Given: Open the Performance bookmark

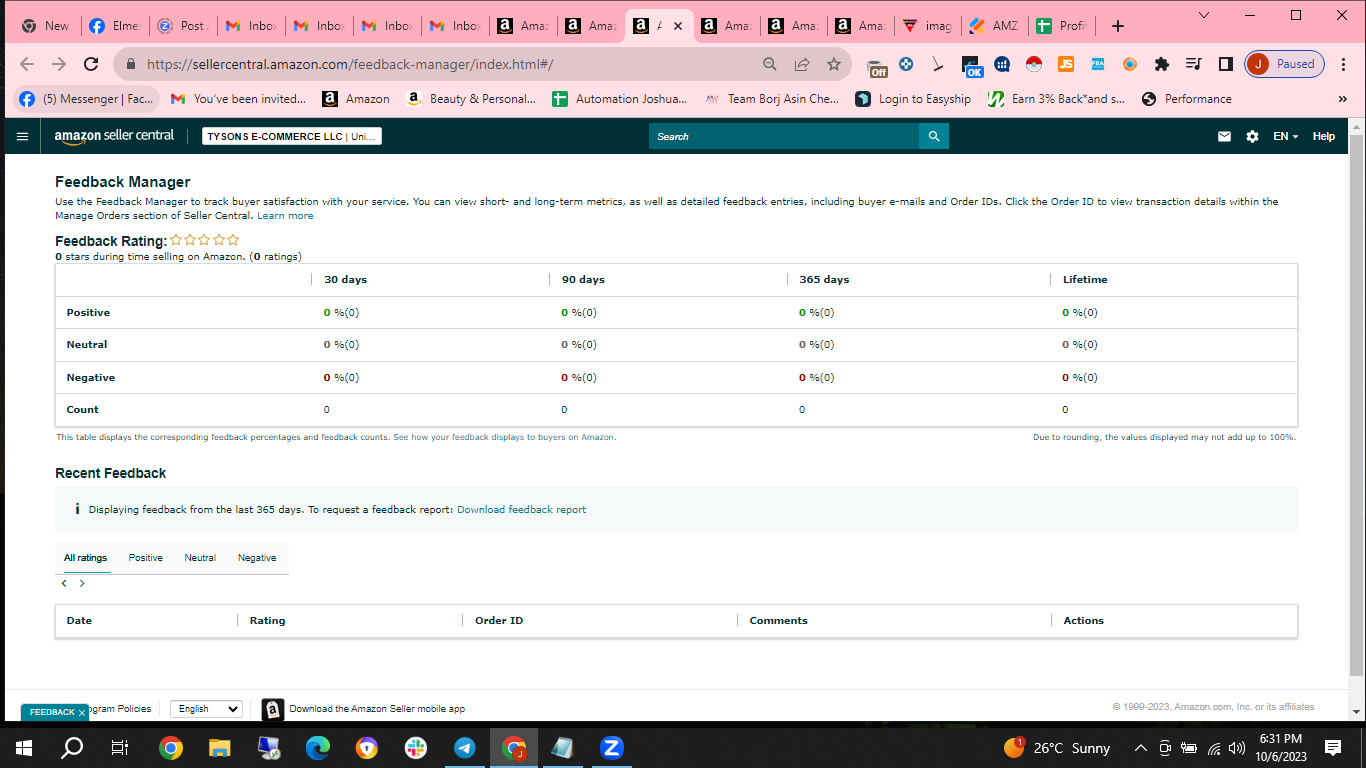Looking at the screenshot, I should point(1186,99).
